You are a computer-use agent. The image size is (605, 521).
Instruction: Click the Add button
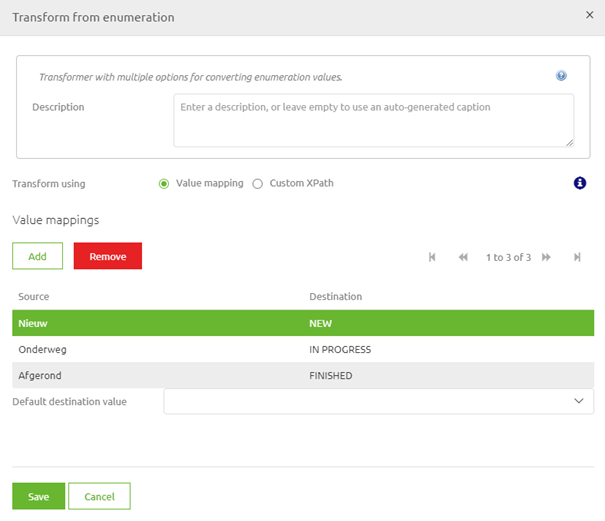(x=37, y=256)
